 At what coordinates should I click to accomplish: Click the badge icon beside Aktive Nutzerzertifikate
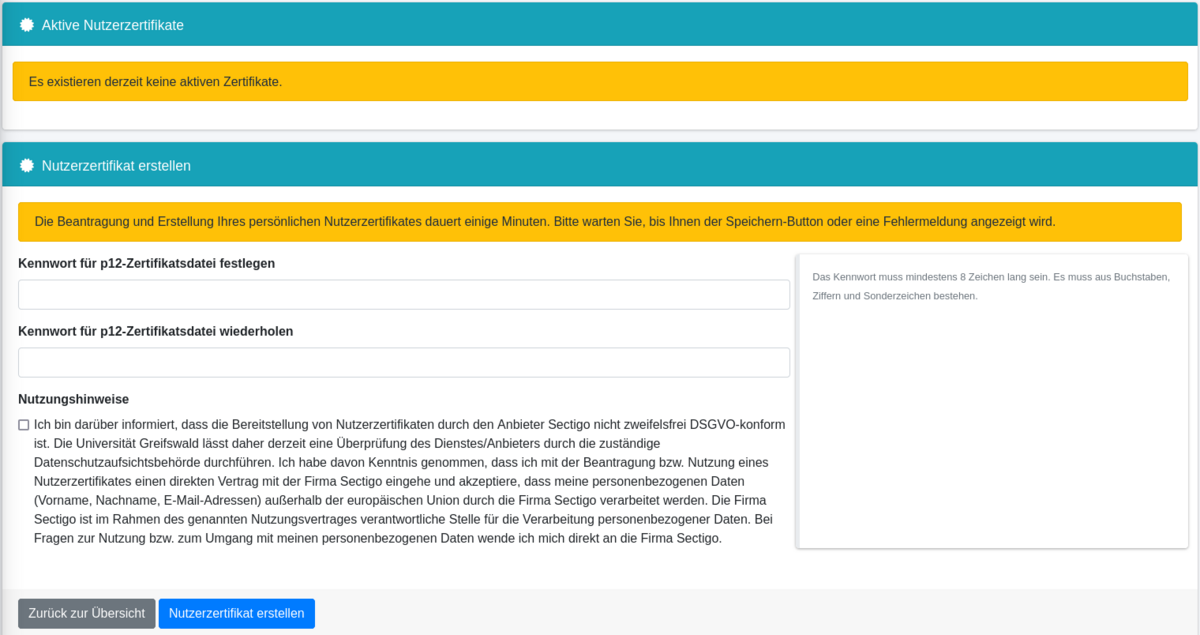coord(27,25)
